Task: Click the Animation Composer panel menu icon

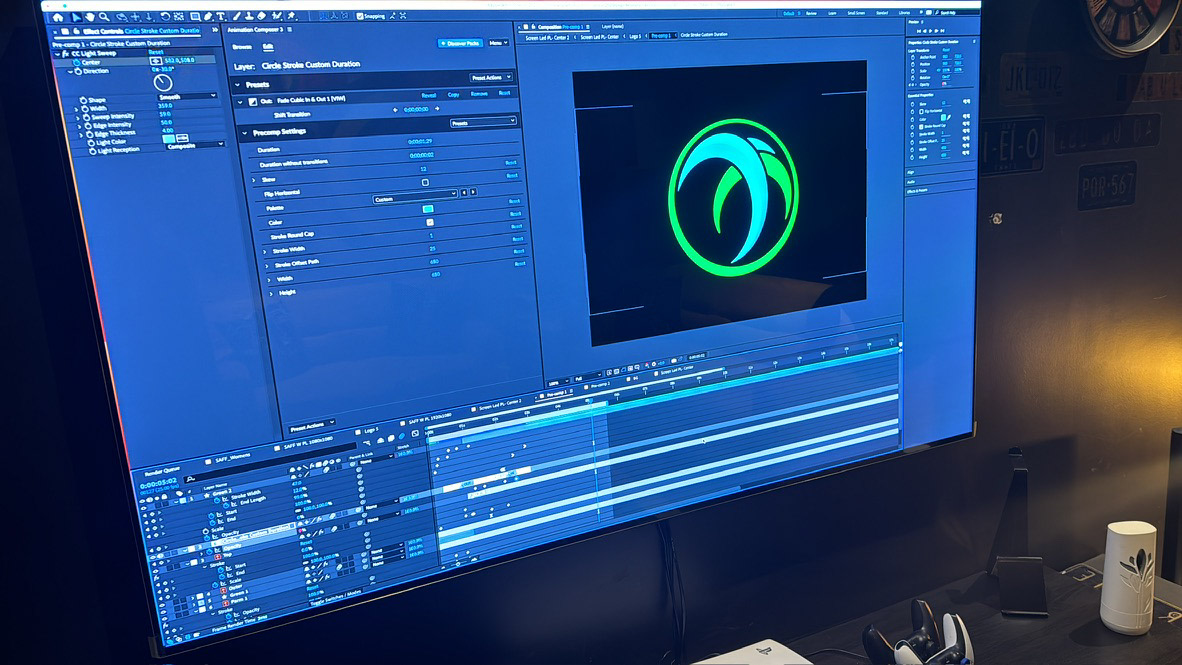Action: pyautogui.click(x=290, y=29)
